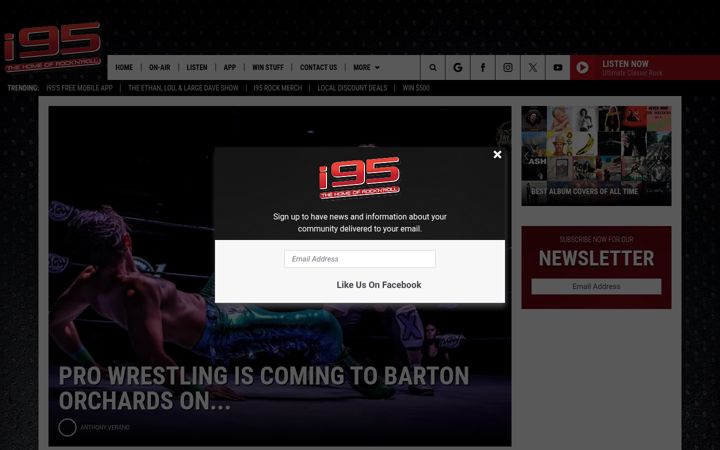Click author Anthony Verano's name

pyautogui.click(x=105, y=428)
